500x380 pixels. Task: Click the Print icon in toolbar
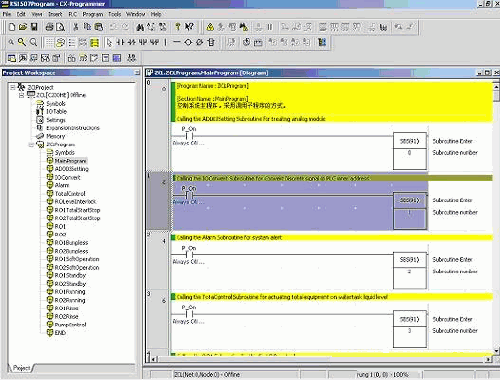point(49,27)
